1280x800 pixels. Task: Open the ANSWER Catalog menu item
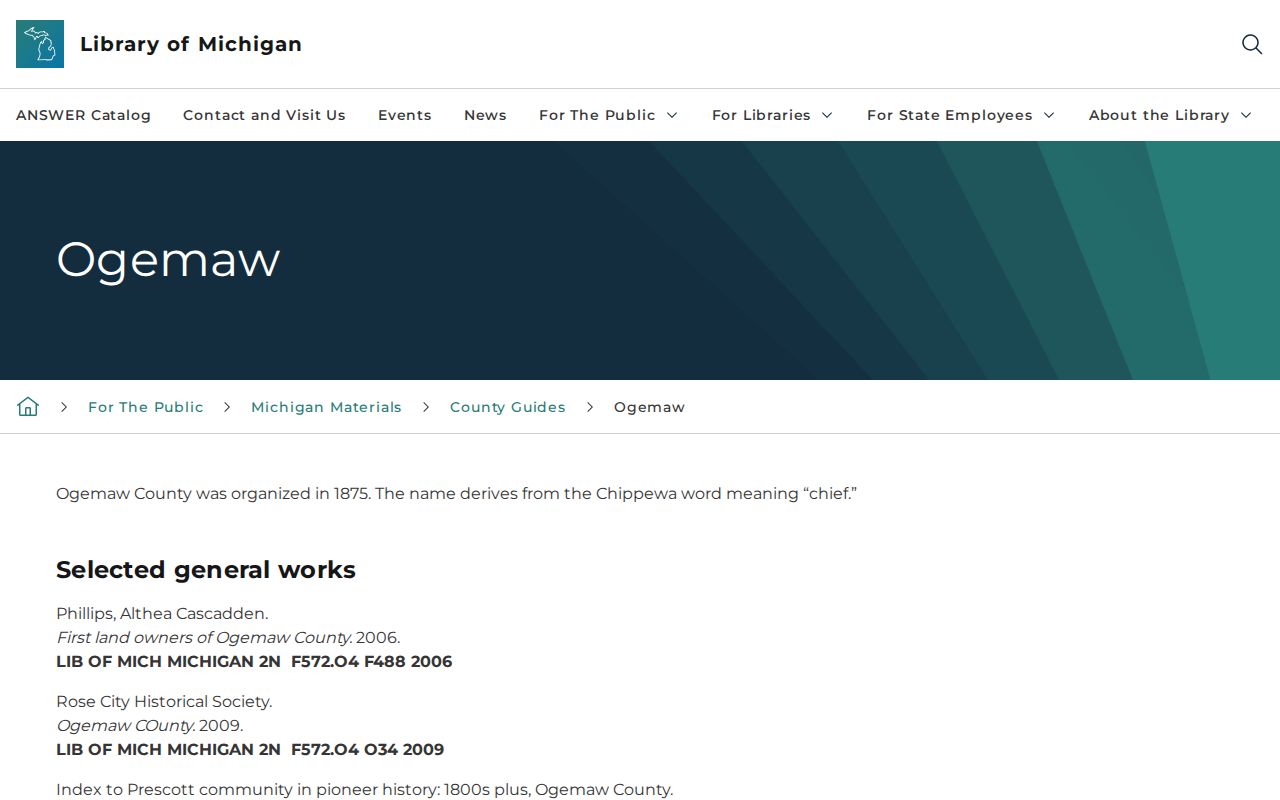[x=83, y=115]
